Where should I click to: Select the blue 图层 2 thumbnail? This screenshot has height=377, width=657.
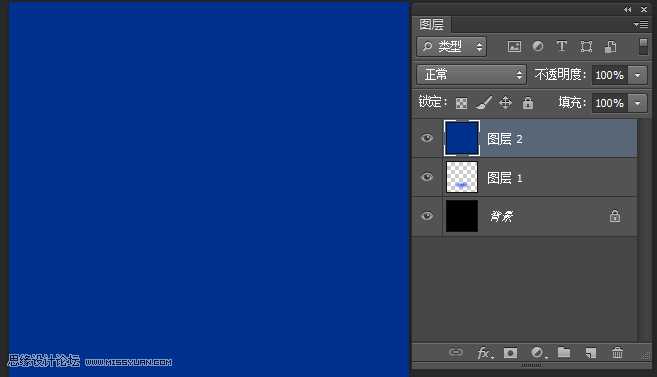(462, 138)
